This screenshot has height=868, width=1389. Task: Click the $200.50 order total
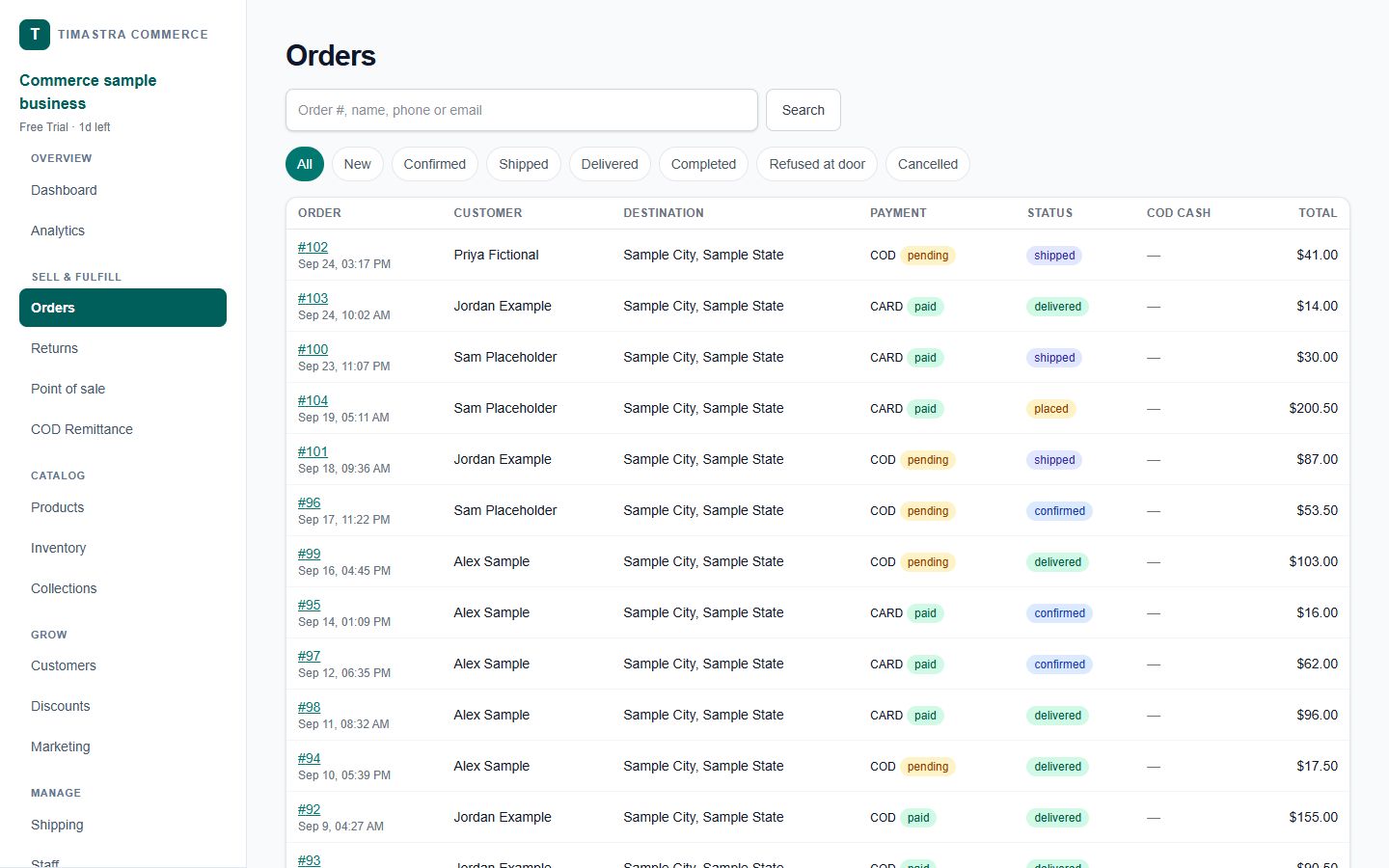point(1313,408)
